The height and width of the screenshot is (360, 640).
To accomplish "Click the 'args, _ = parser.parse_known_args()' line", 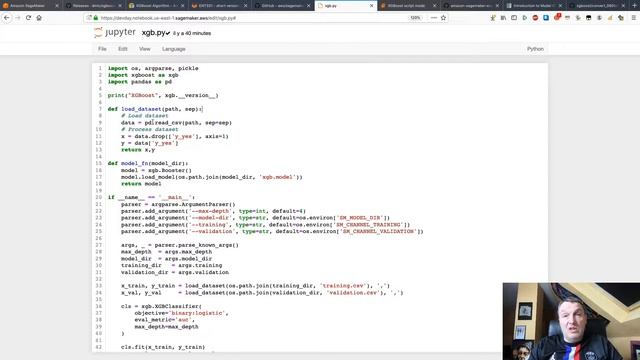I will 180,245.
